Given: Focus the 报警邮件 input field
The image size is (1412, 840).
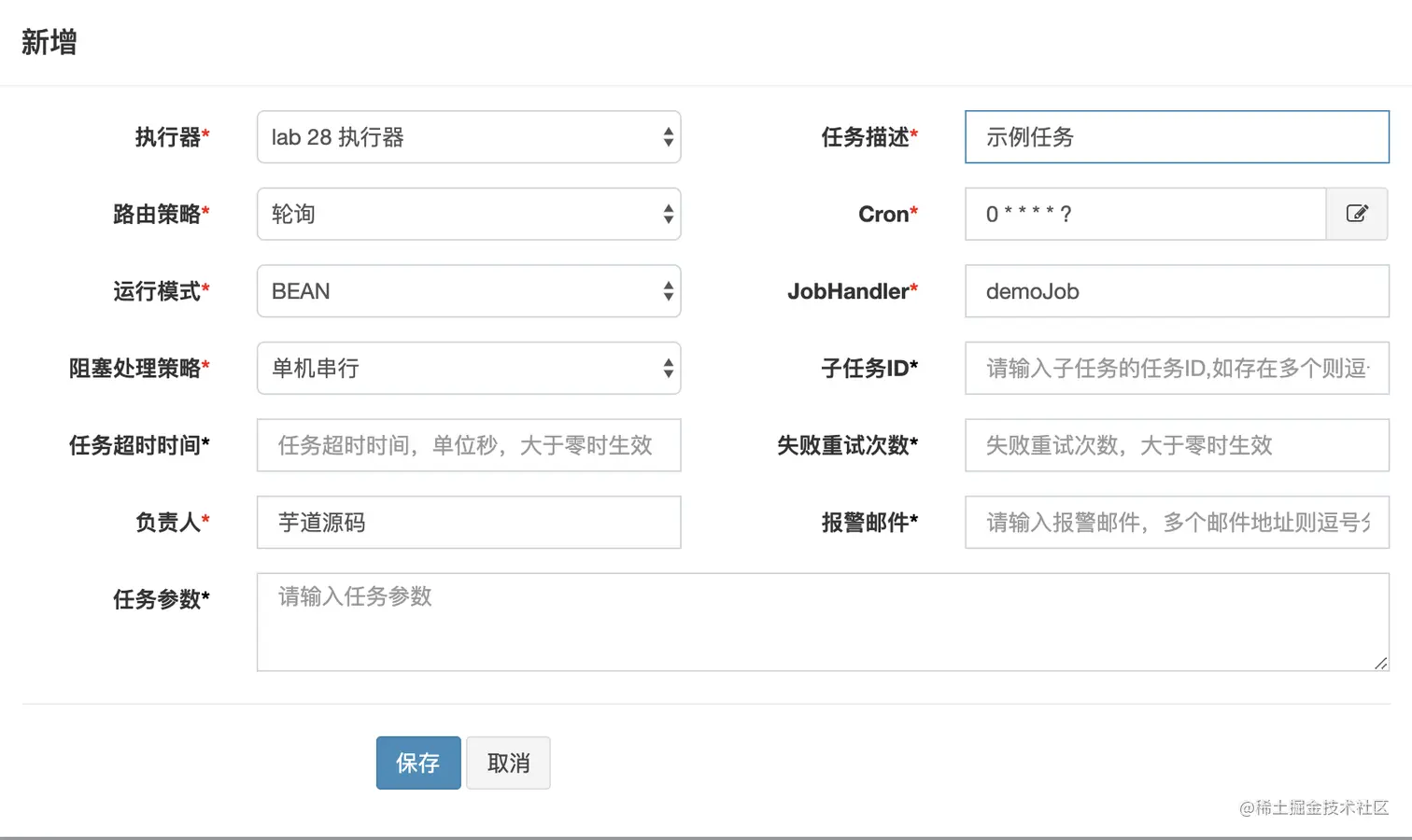Looking at the screenshot, I should (x=1177, y=522).
